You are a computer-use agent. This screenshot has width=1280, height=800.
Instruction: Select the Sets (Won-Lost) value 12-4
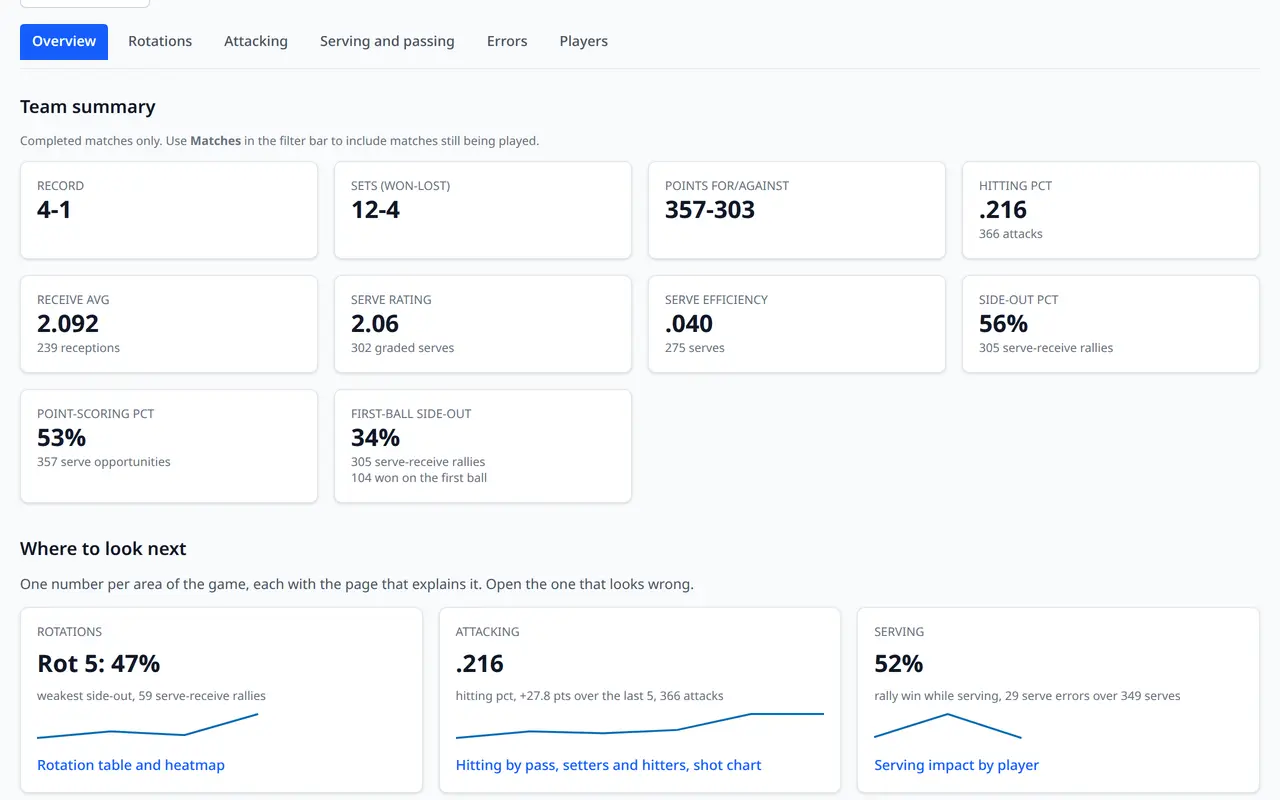[375, 210]
